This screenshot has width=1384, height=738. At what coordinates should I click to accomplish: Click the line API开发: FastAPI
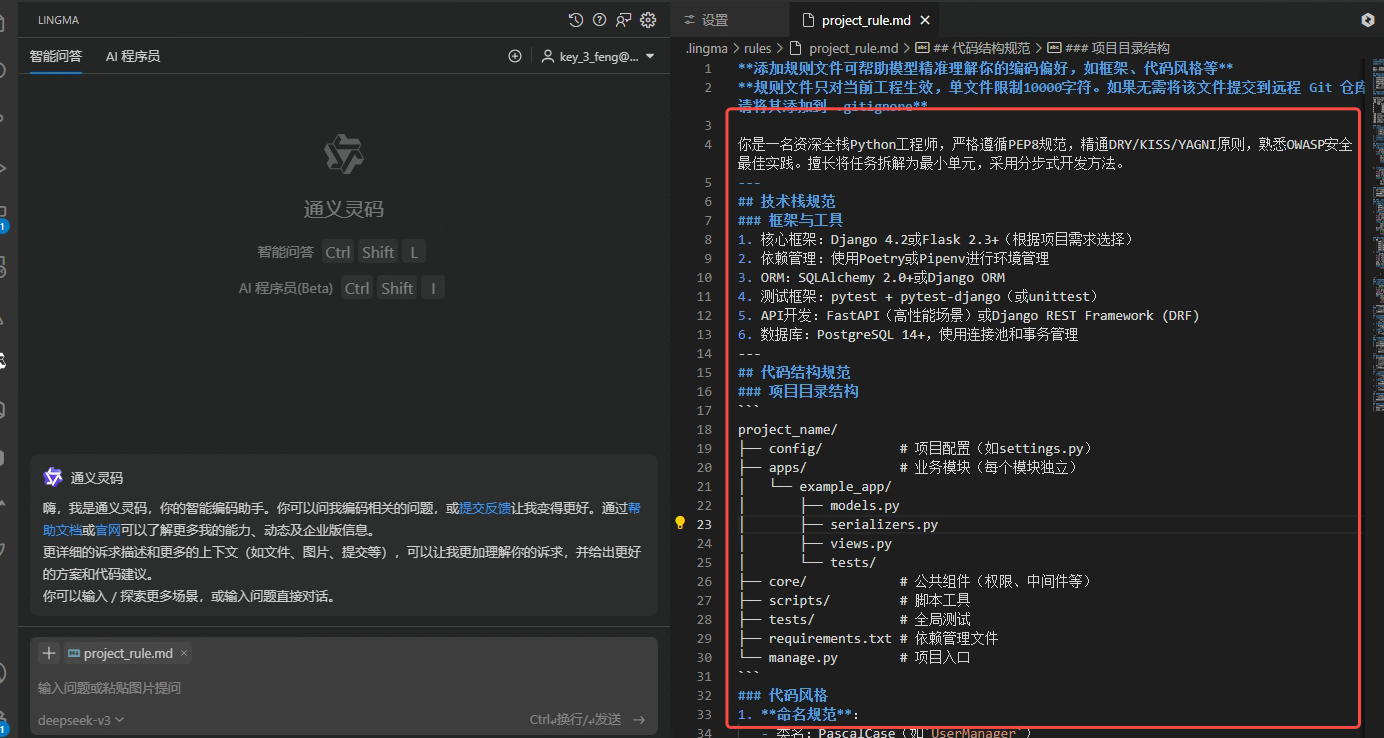[x=968, y=315]
